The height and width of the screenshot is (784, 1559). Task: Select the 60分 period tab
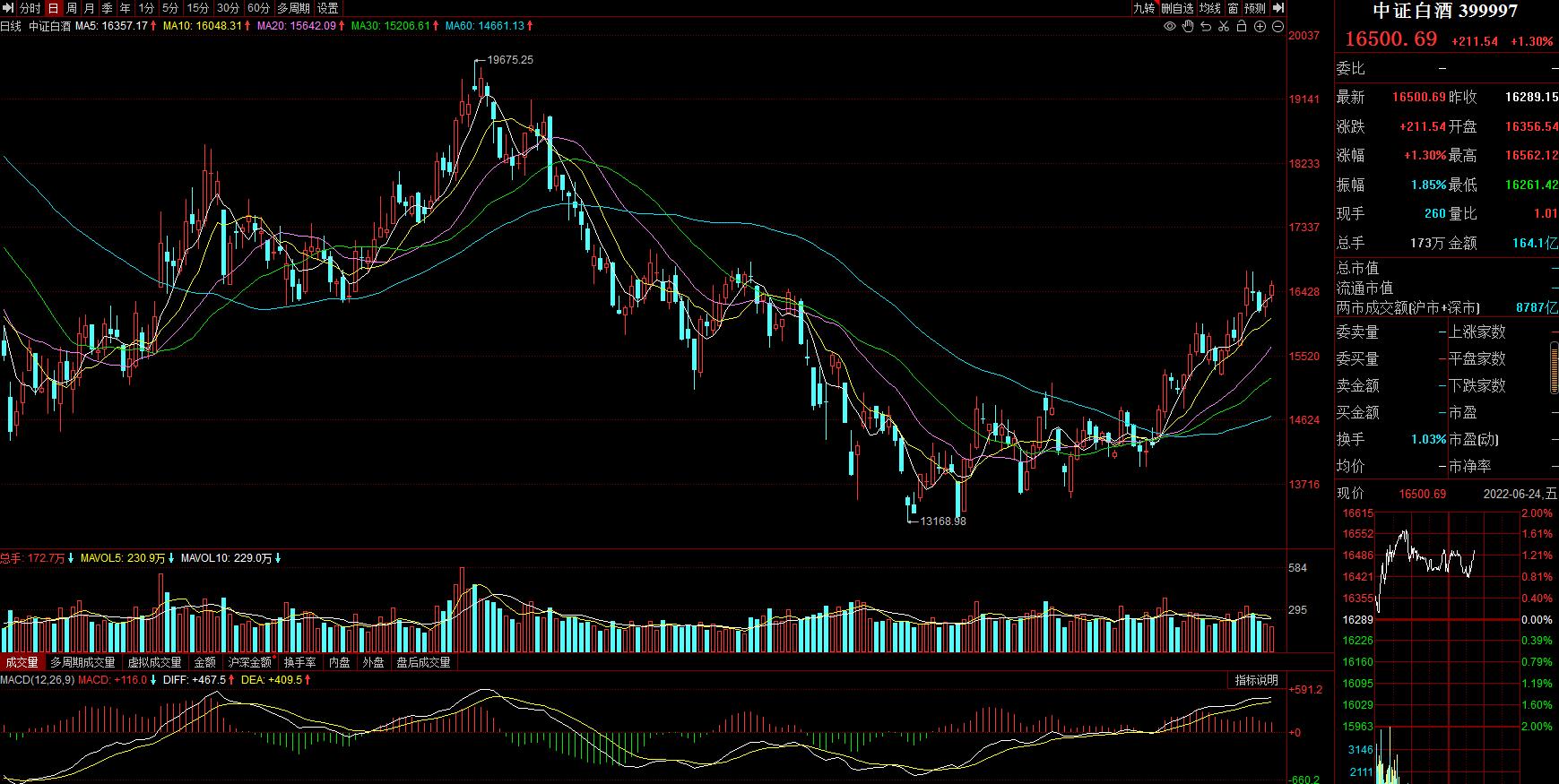point(258,8)
